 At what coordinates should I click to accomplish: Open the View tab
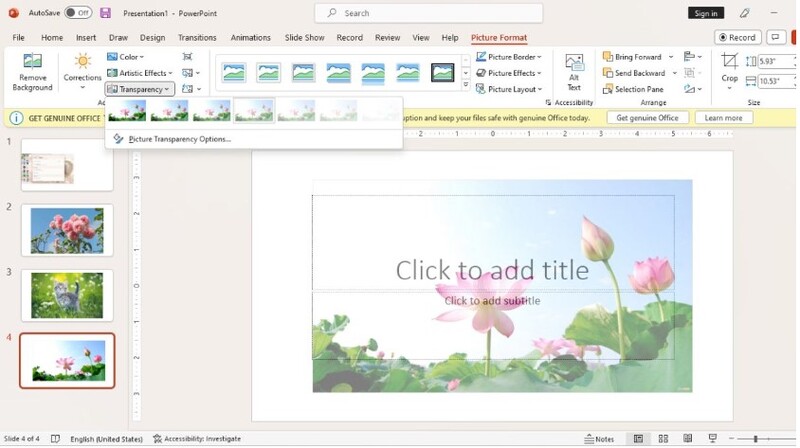click(420, 38)
